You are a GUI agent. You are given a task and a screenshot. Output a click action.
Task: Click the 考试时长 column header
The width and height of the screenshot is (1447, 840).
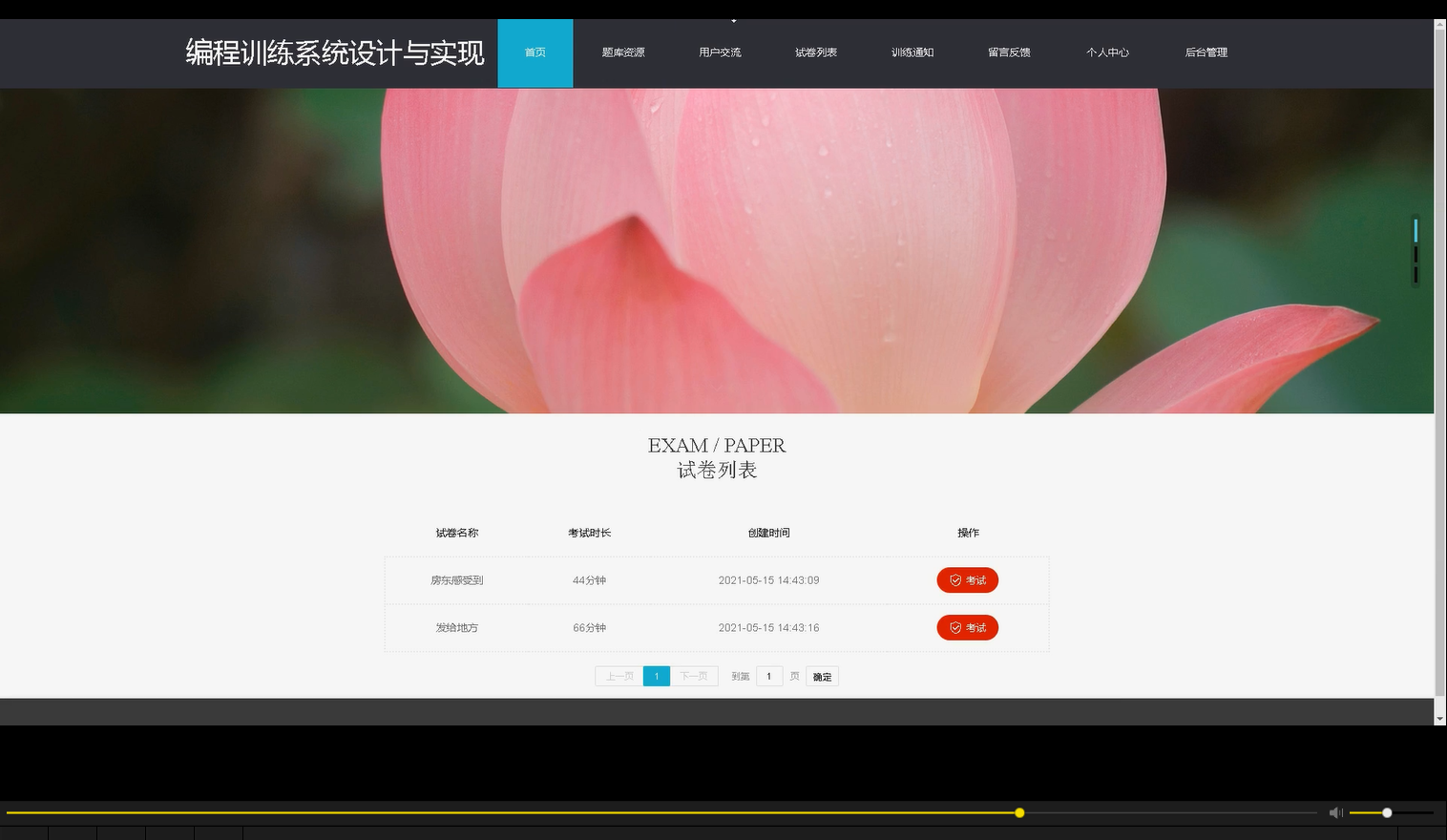[x=589, y=533]
